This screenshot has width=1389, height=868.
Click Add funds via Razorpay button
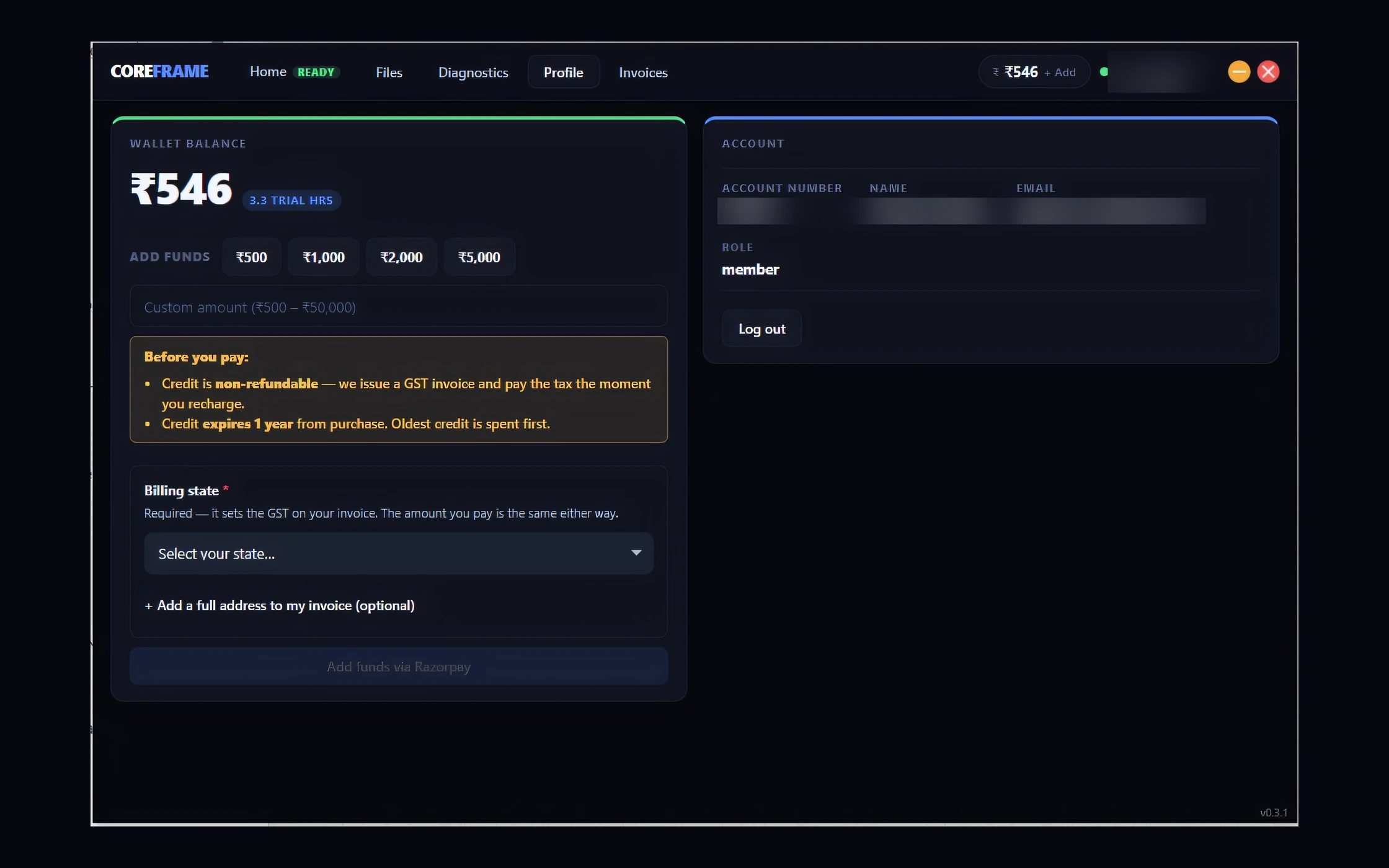click(398, 666)
